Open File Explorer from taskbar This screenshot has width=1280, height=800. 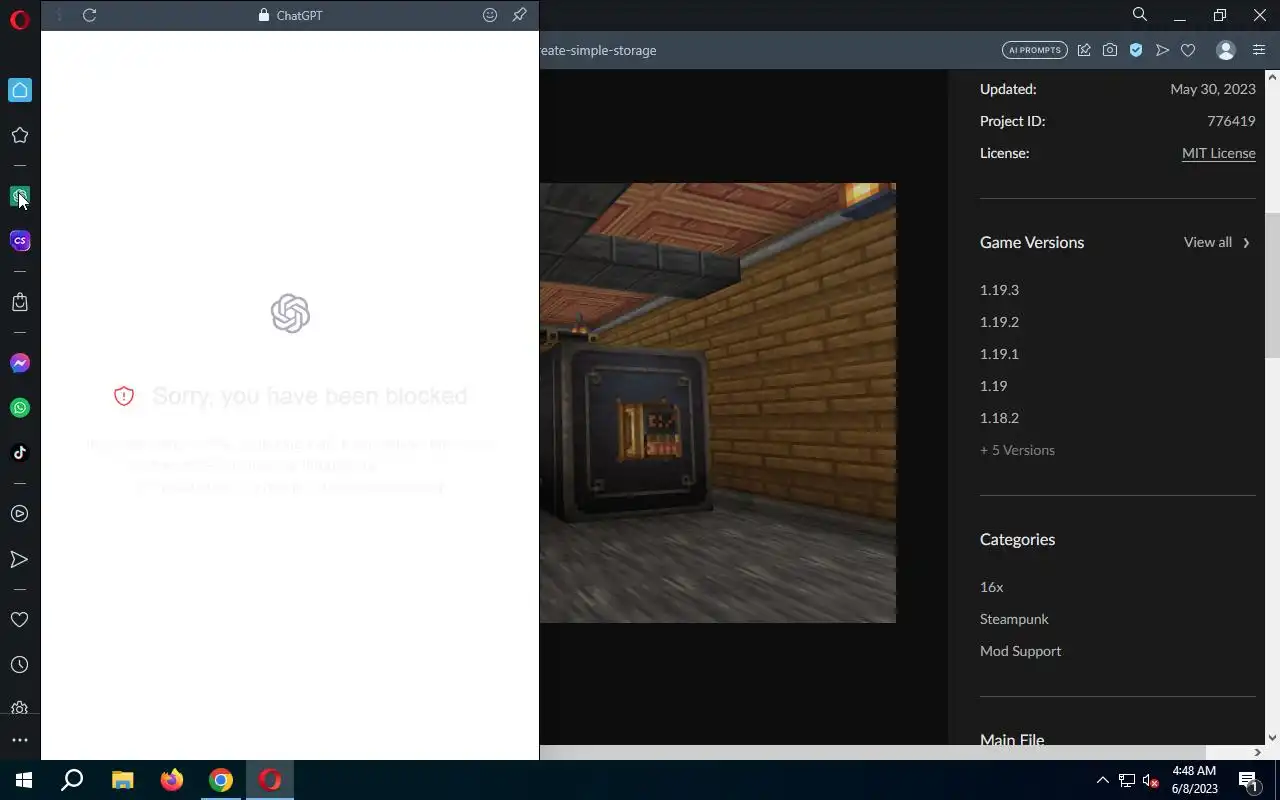click(x=122, y=780)
